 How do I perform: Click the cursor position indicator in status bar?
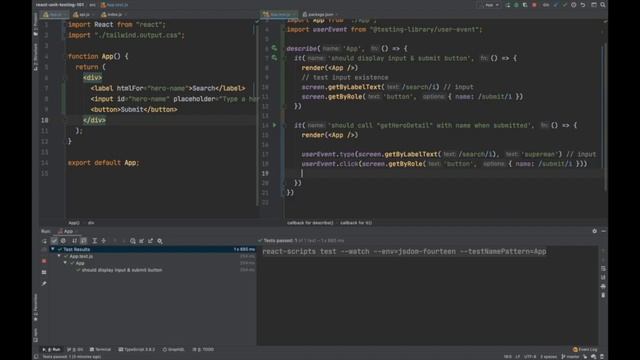(x=507, y=356)
